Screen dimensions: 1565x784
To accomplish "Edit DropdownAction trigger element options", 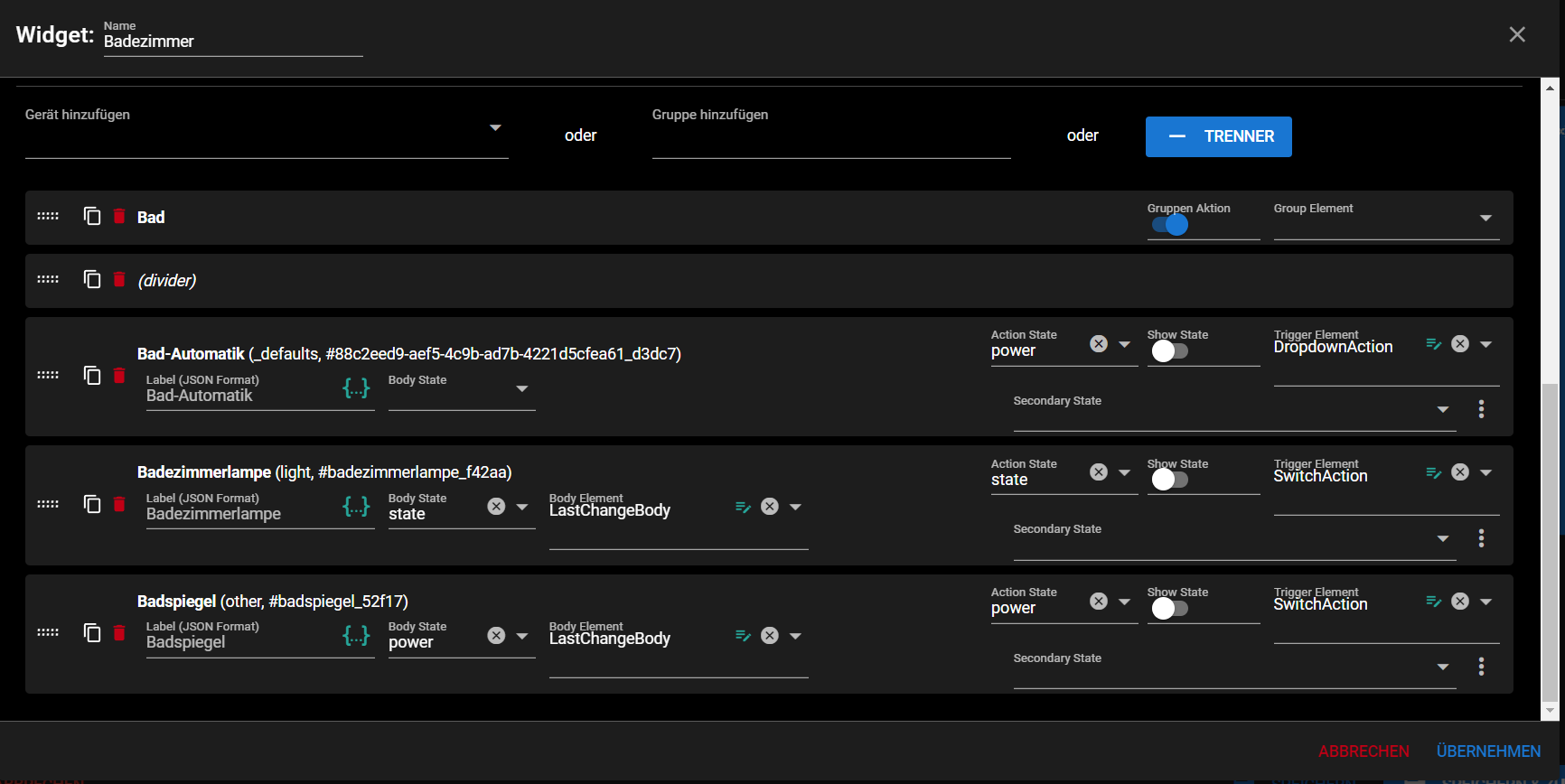I will pyautogui.click(x=1433, y=344).
